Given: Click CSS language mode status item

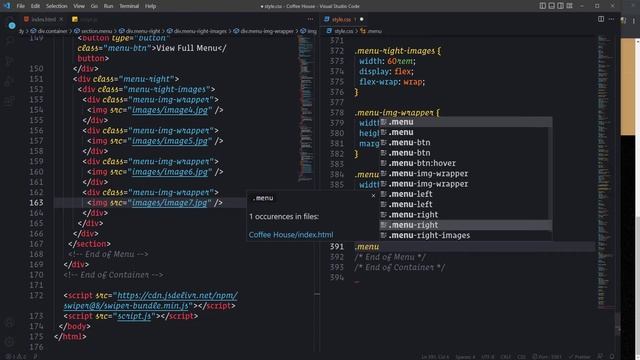Looking at the screenshot, I should (x=521, y=356).
